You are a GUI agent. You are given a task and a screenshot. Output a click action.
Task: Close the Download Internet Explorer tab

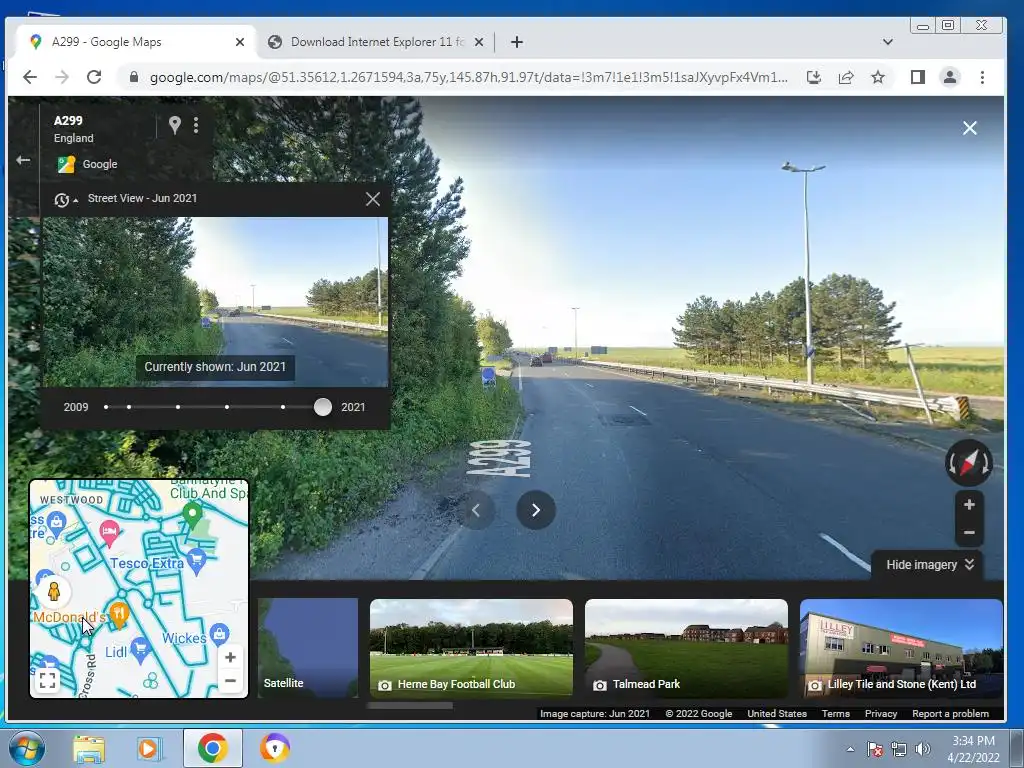(479, 42)
